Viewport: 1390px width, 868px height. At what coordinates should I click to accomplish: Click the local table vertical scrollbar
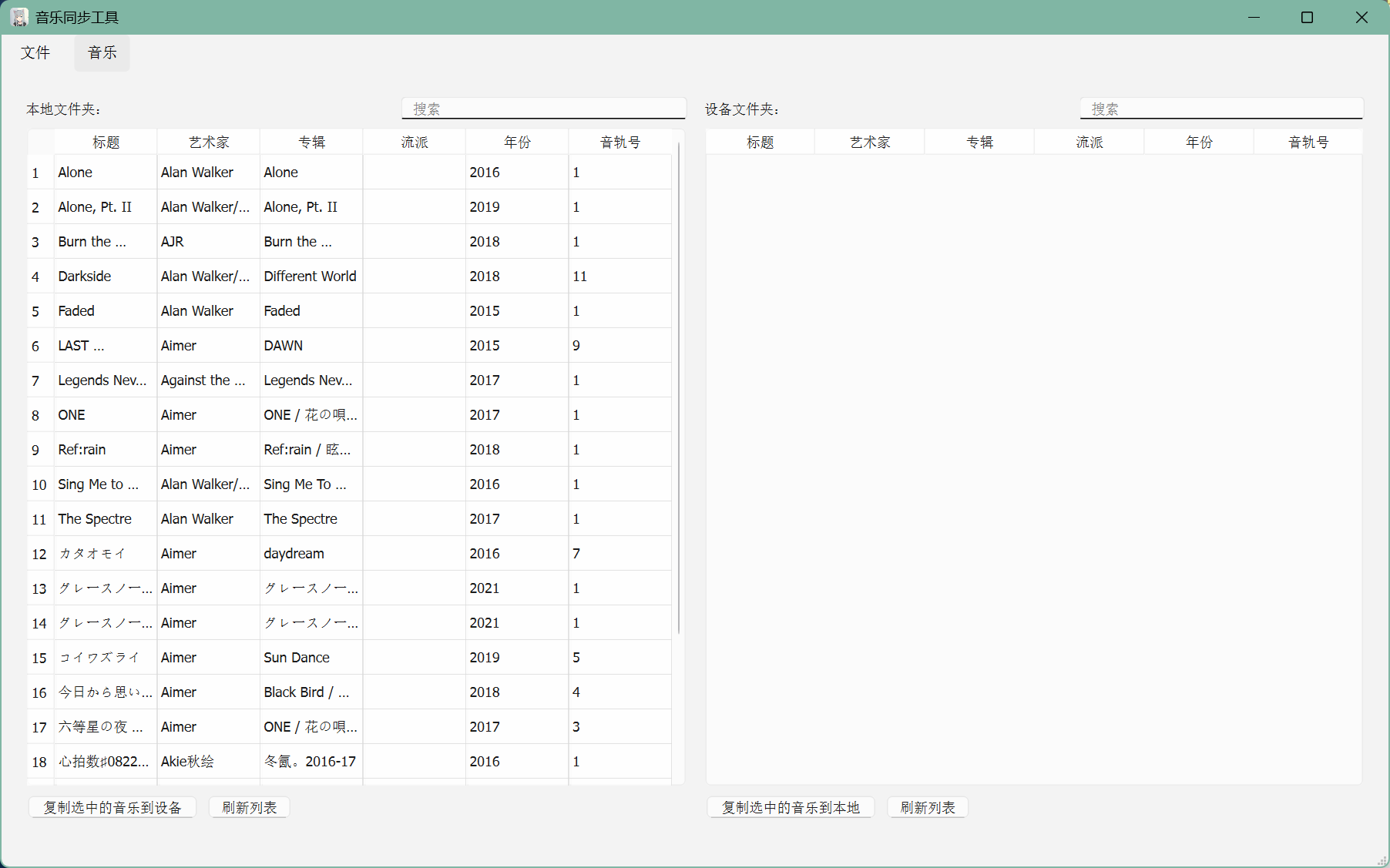click(679, 388)
